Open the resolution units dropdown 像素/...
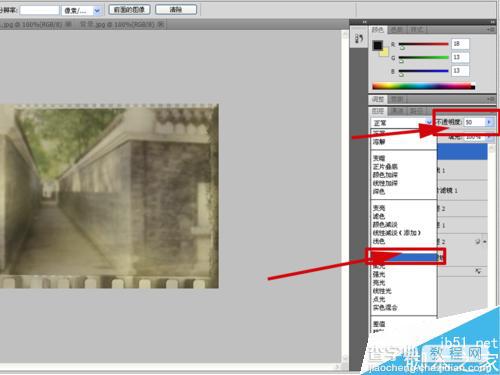 [81, 11]
